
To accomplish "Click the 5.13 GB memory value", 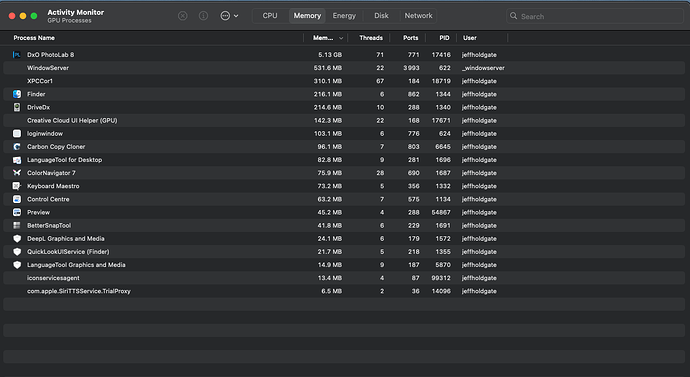I will [330, 55].
